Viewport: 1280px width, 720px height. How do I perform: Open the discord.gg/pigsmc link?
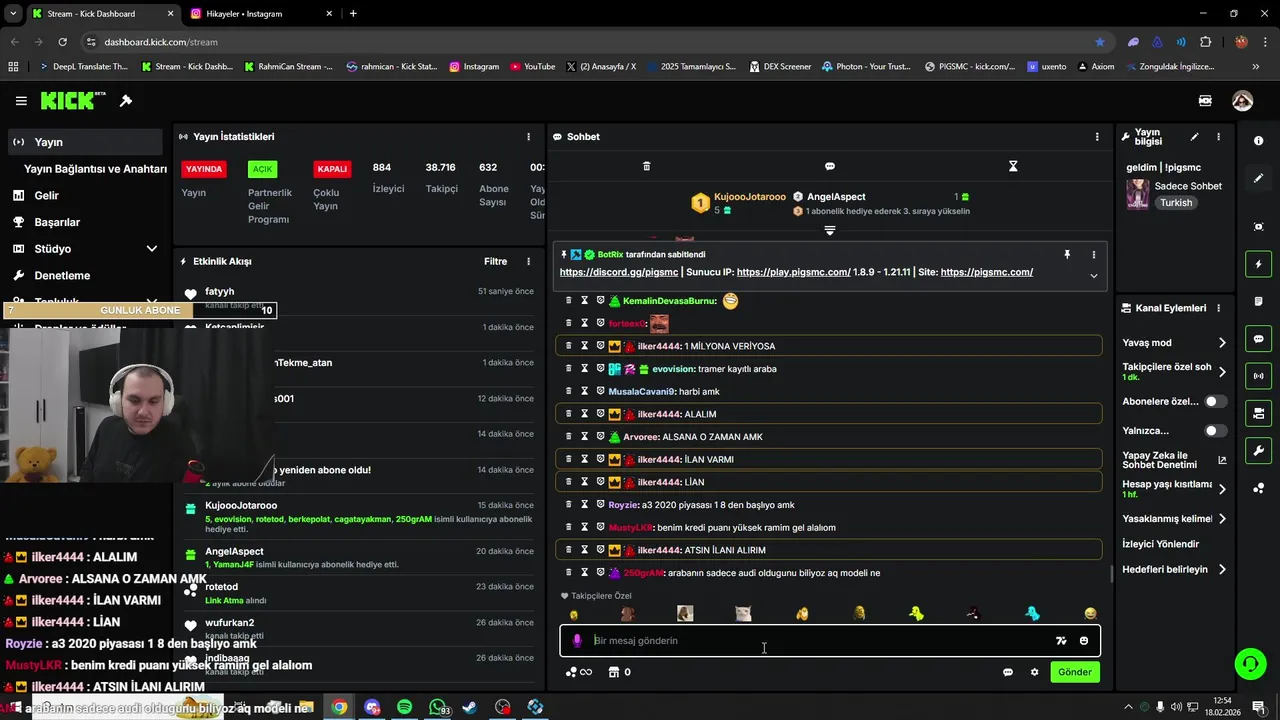(618, 272)
